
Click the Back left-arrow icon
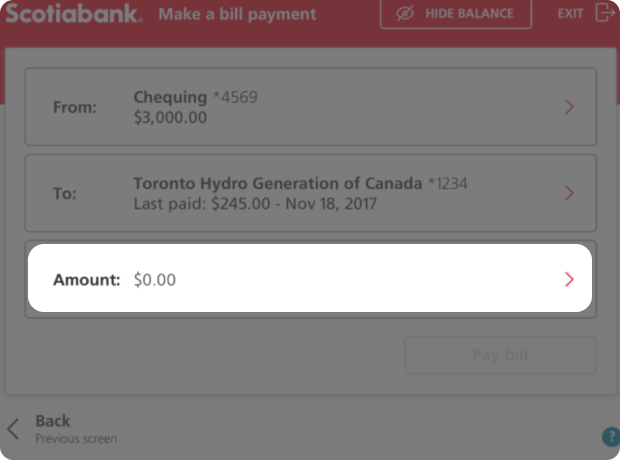tap(13, 429)
